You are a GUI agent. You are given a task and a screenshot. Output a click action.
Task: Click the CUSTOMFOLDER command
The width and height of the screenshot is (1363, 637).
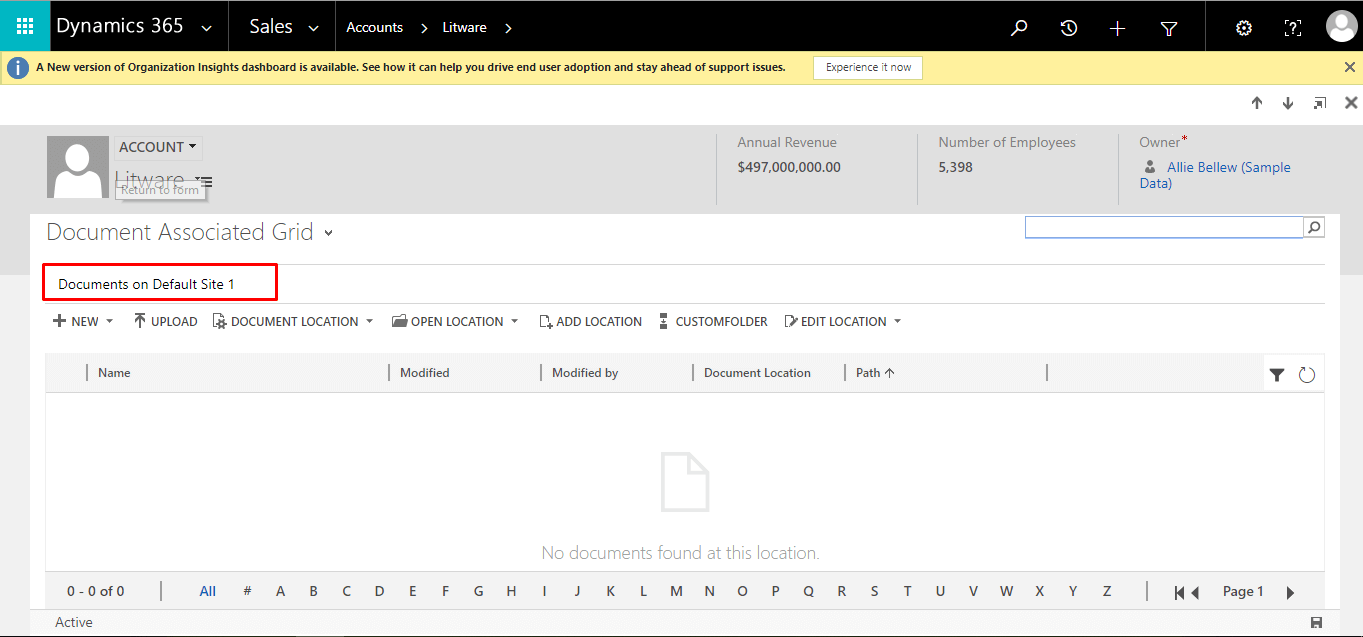click(713, 321)
